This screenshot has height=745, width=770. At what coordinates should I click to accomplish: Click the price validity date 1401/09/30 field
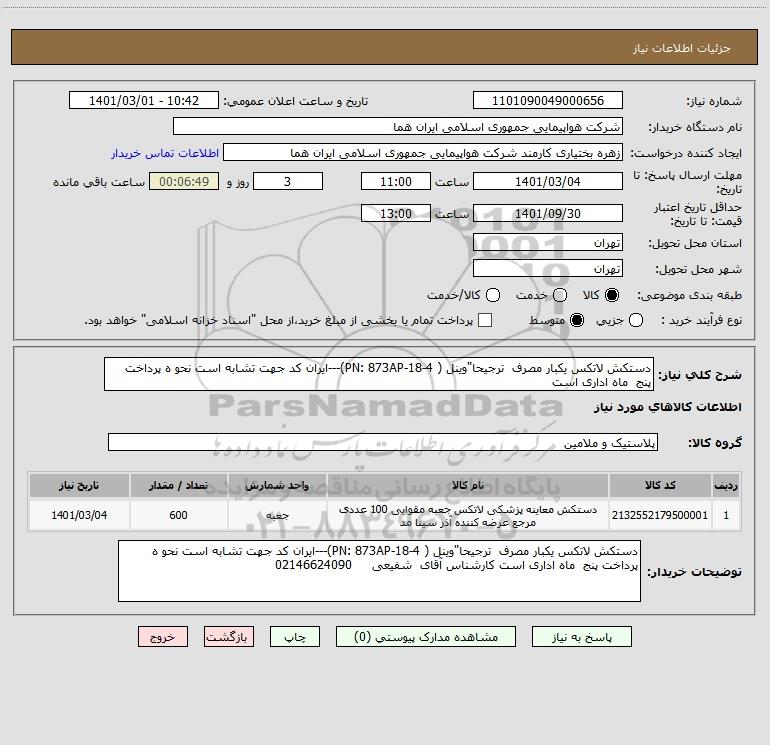547,213
